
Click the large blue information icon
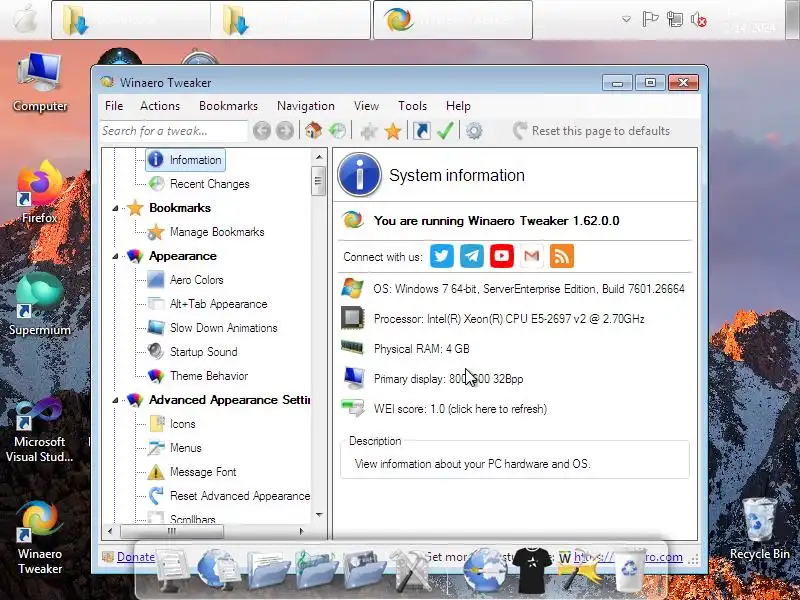tap(360, 174)
